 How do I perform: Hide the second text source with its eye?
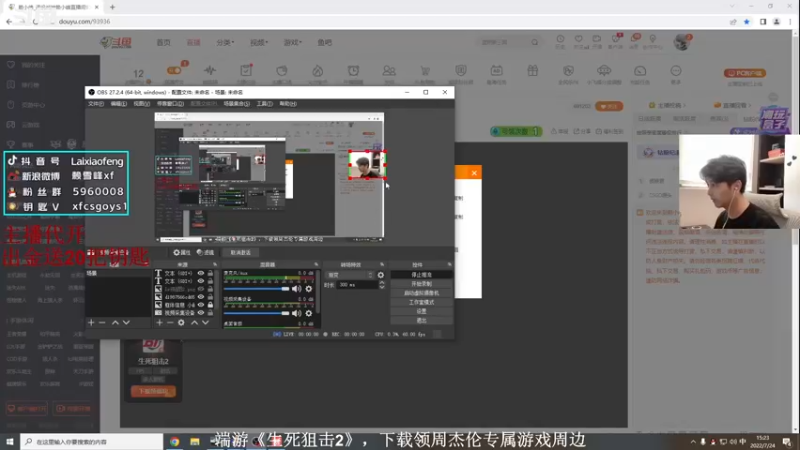pyautogui.click(x=201, y=281)
